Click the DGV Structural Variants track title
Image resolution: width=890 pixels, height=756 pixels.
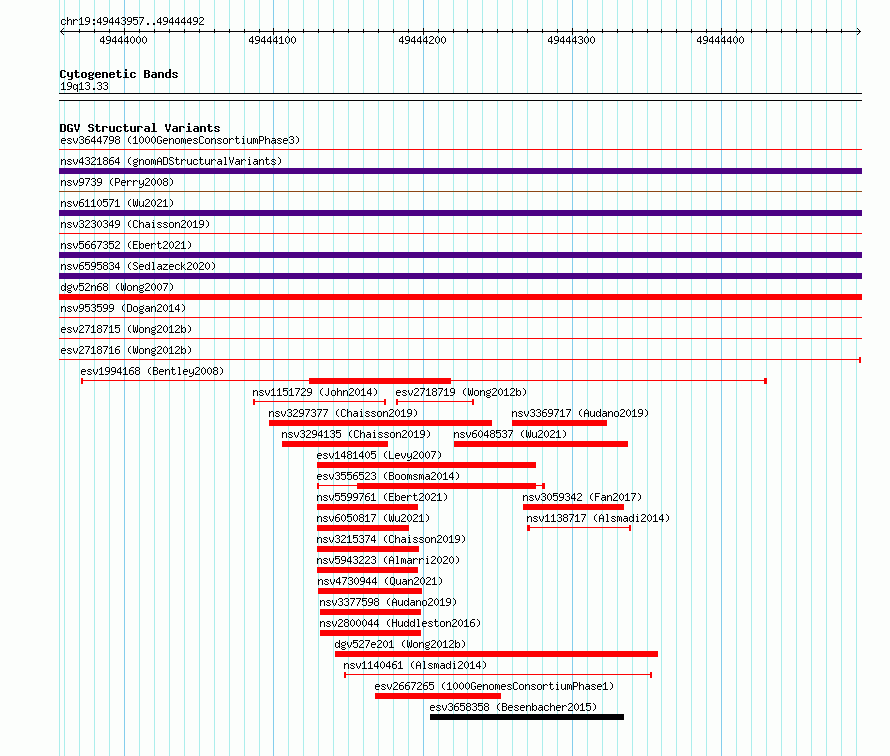140,128
